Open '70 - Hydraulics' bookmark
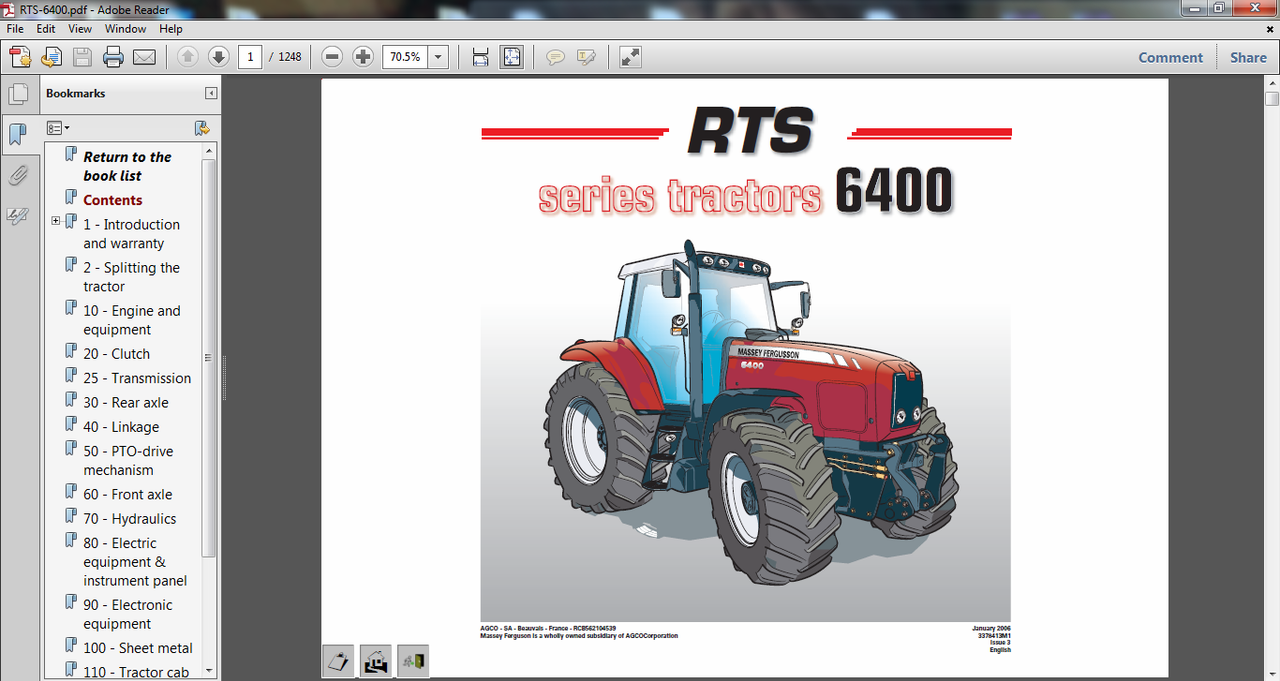Image resolution: width=1280 pixels, height=681 pixels. [130, 518]
